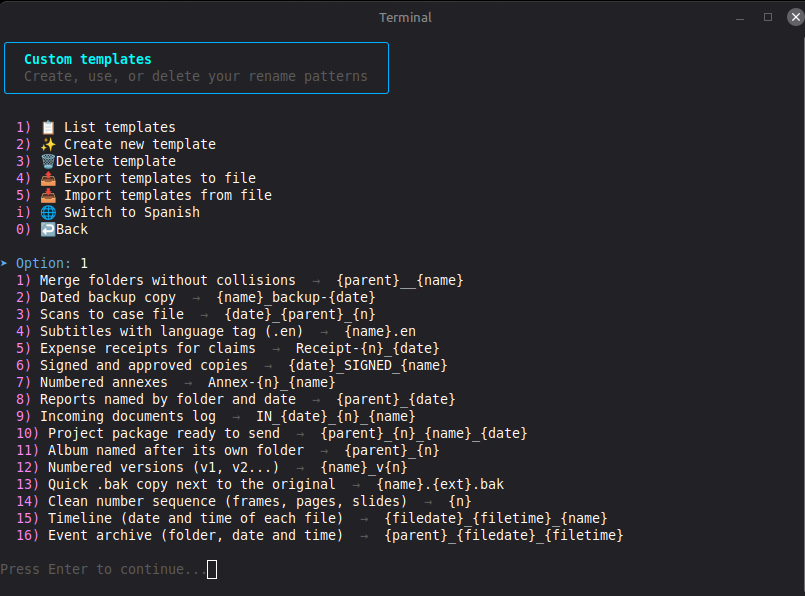This screenshot has width=805, height=596.
Task: Click the {parent}_{n} pattern
Action: pyautogui.click(x=392, y=450)
